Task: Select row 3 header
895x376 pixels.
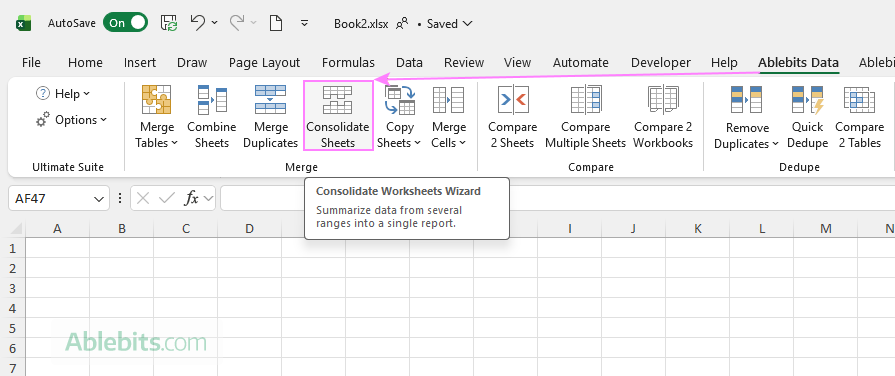Action: pyautogui.click(x=13, y=288)
